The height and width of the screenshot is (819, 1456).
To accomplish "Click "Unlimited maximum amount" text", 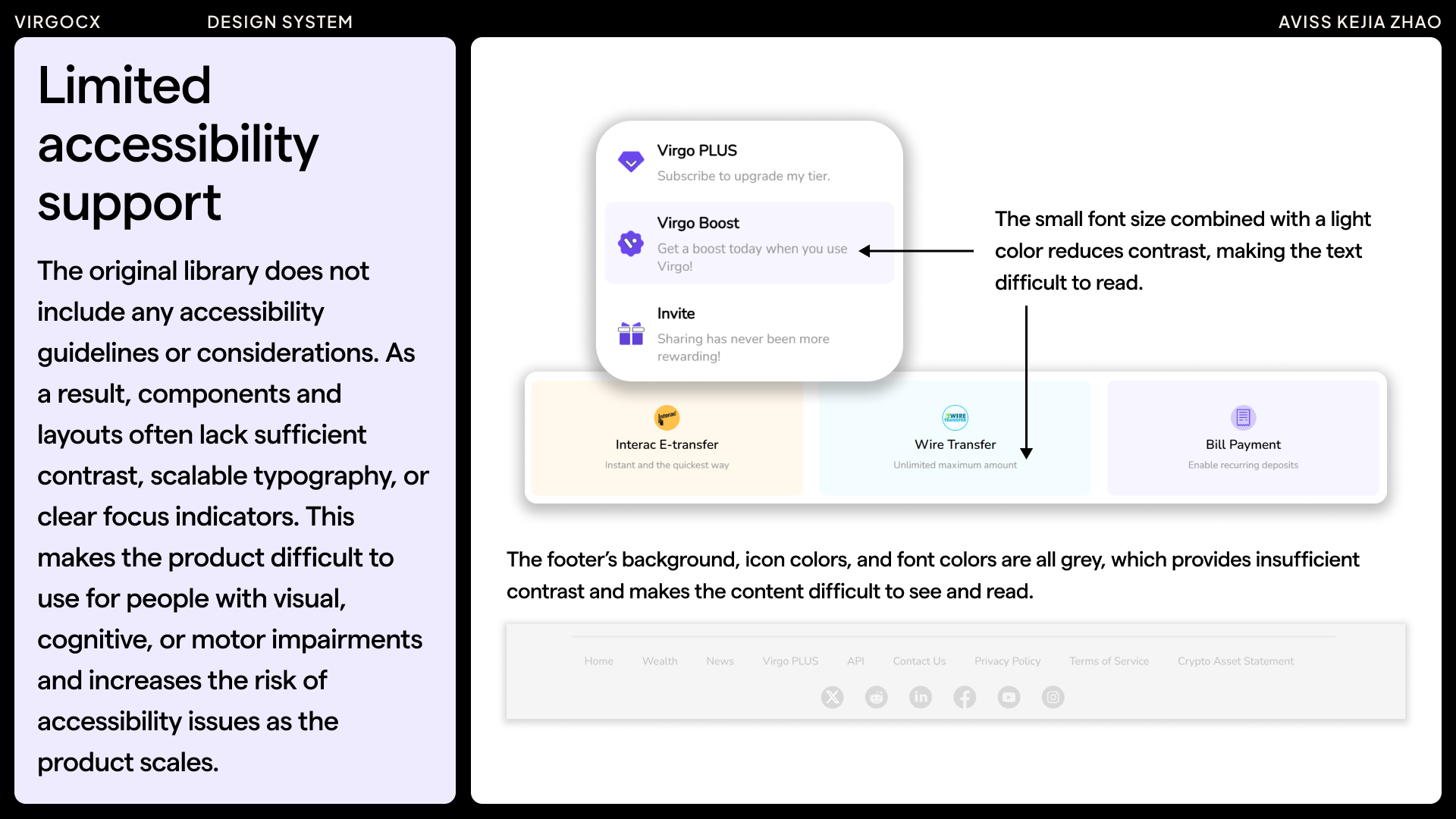I will (x=955, y=465).
